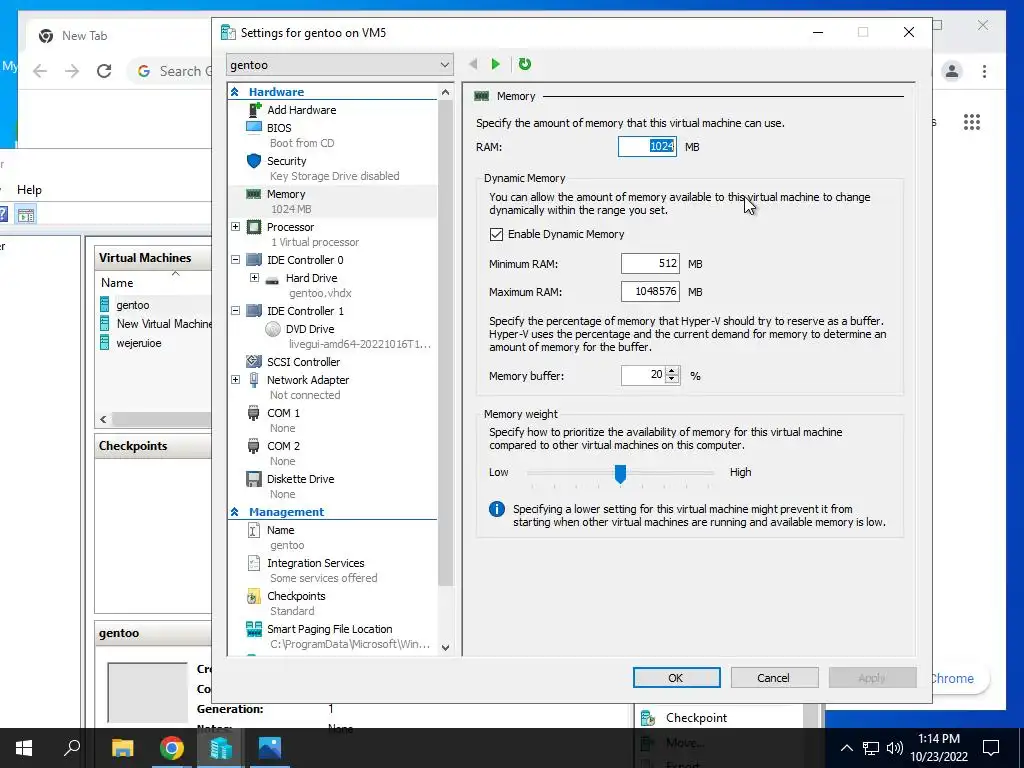Viewport: 1024px width, 768px height.
Task: Click the Add Hardware icon
Action: pos(254,110)
